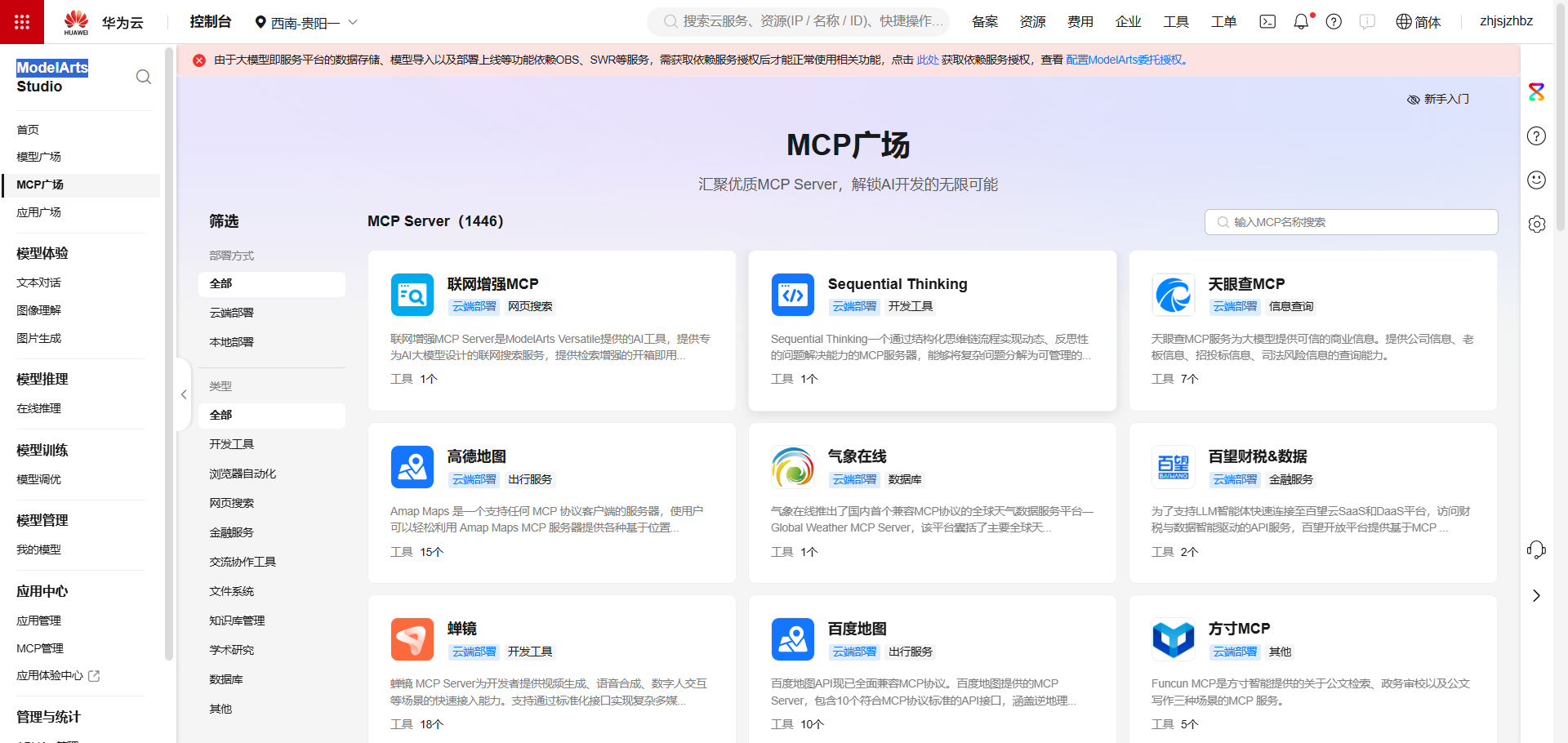Click the red error icon in the alert banner
The image size is (1568, 743).
pyautogui.click(x=199, y=60)
